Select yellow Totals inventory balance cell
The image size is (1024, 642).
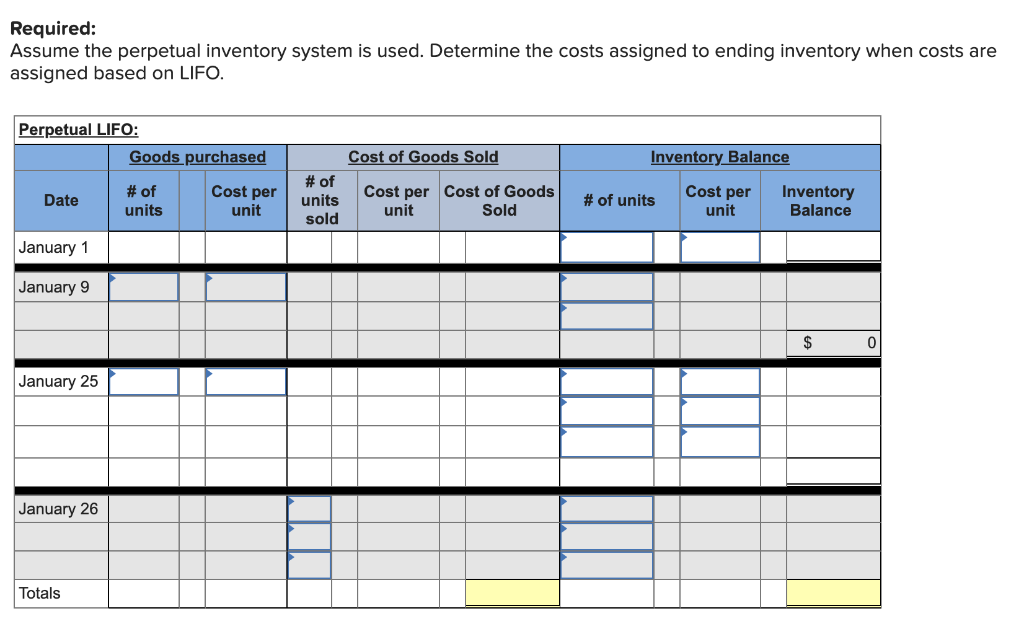coord(833,593)
